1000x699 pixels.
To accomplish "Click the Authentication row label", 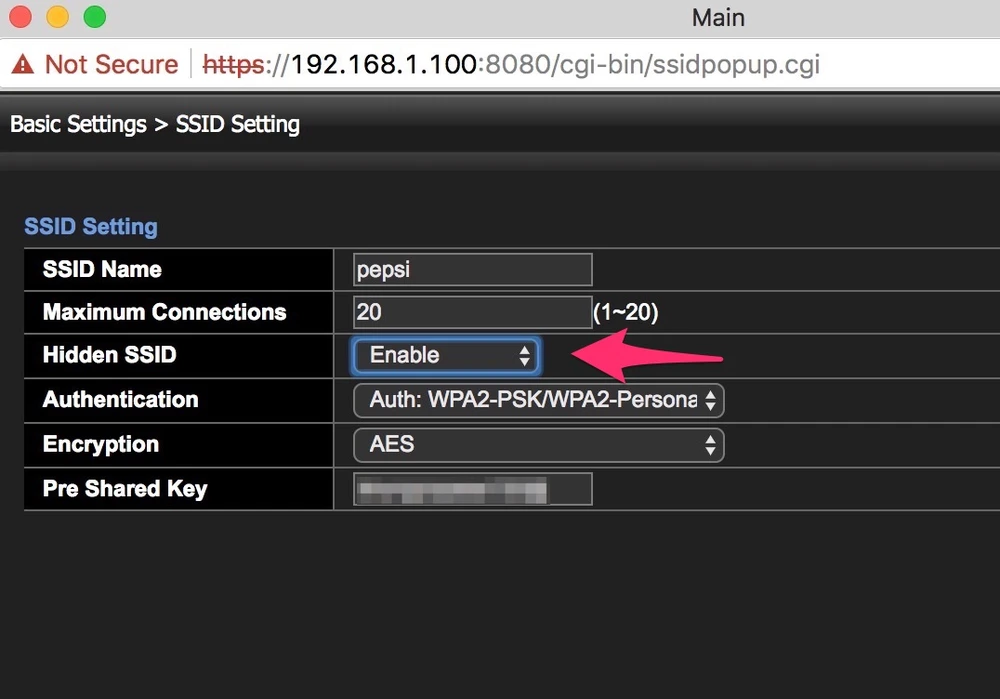I will [120, 400].
